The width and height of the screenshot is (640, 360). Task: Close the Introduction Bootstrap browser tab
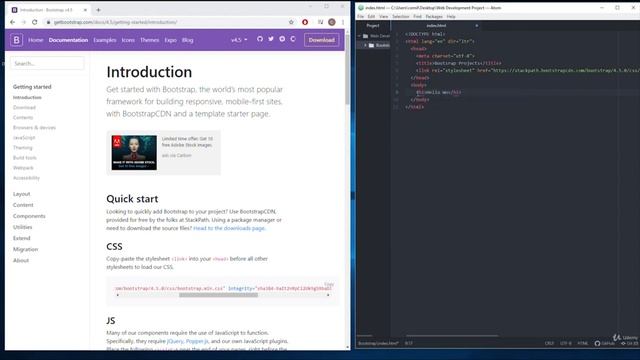coord(85,10)
